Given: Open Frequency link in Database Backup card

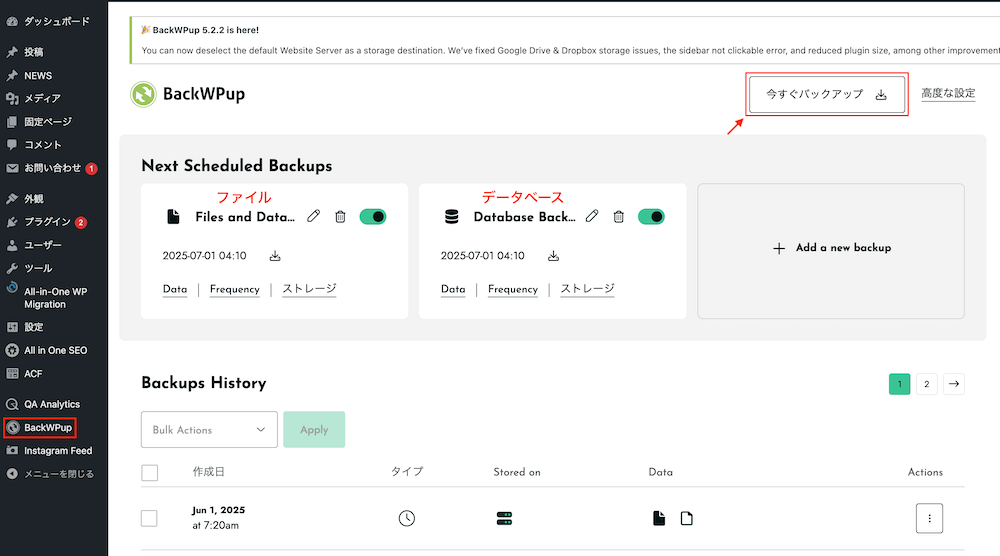Looking at the screenshot, I should coord(513,289).
